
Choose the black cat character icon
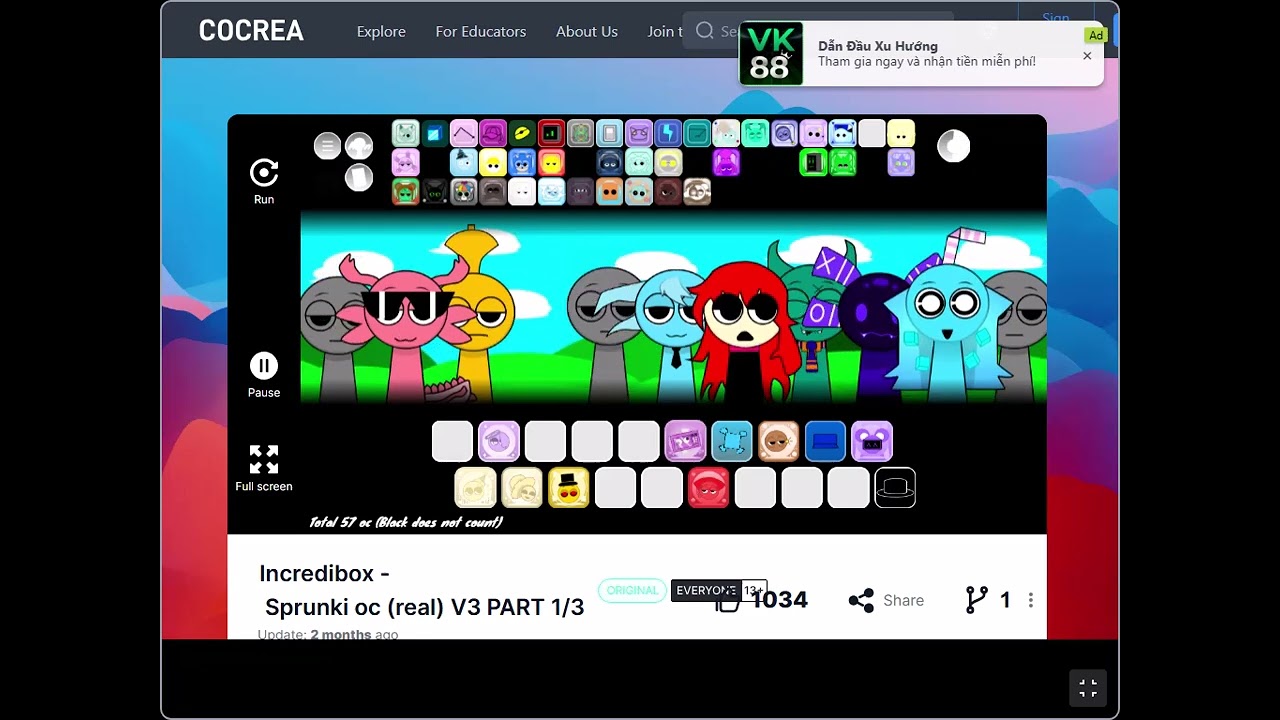pyautogui.click(x=435, y=191)
